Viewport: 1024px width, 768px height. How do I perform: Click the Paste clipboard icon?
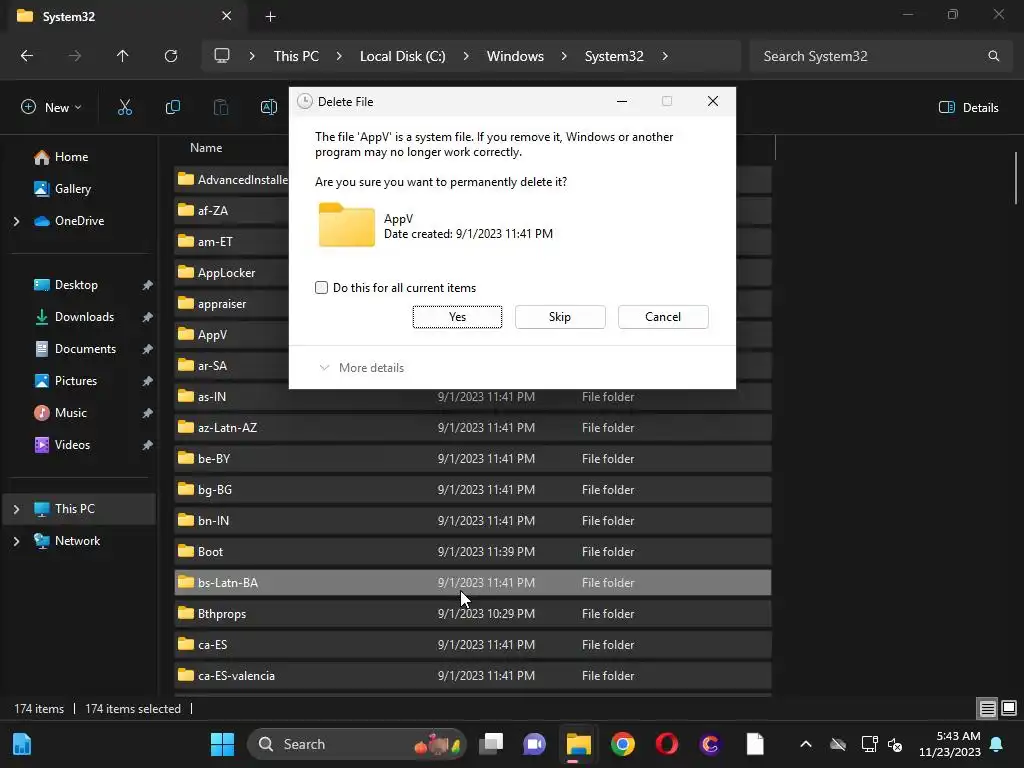pyautogui.click(x=221, y=108)
